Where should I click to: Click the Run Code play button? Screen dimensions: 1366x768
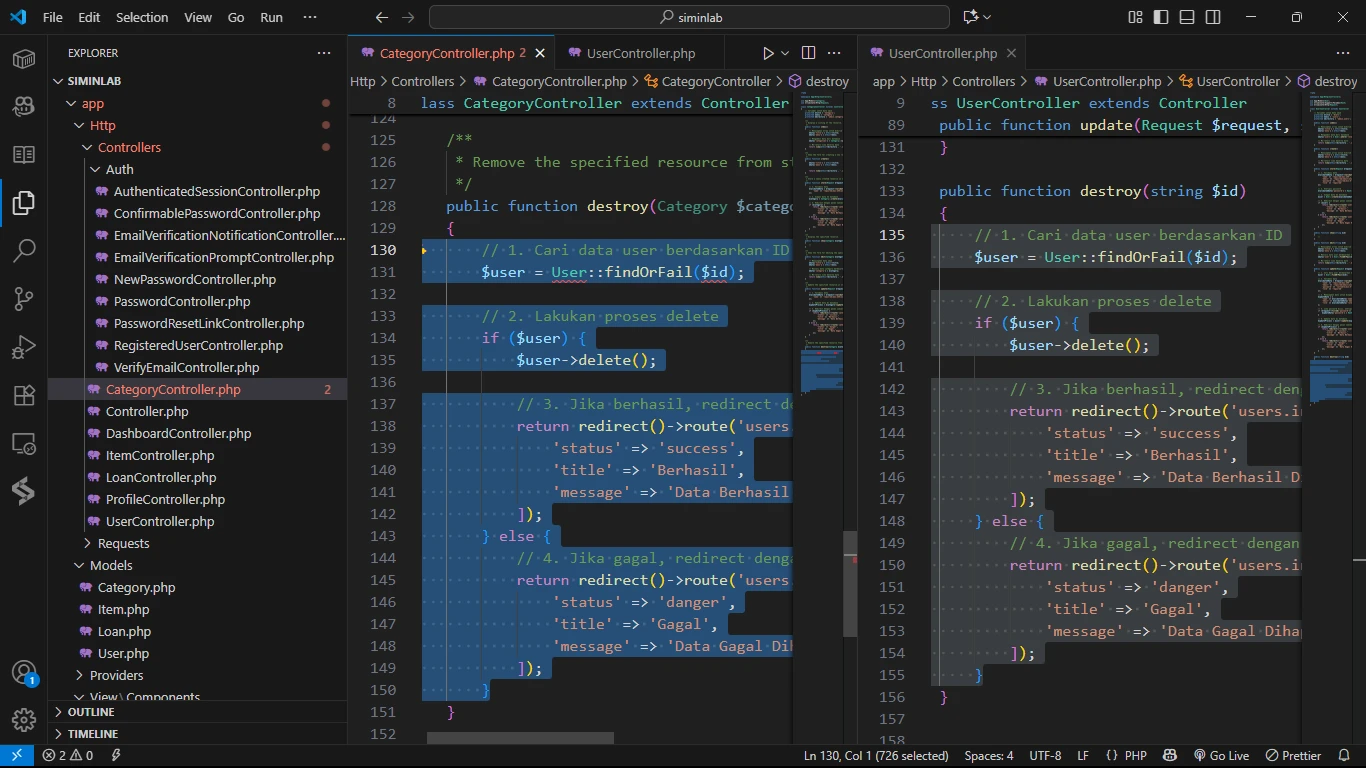768,53
